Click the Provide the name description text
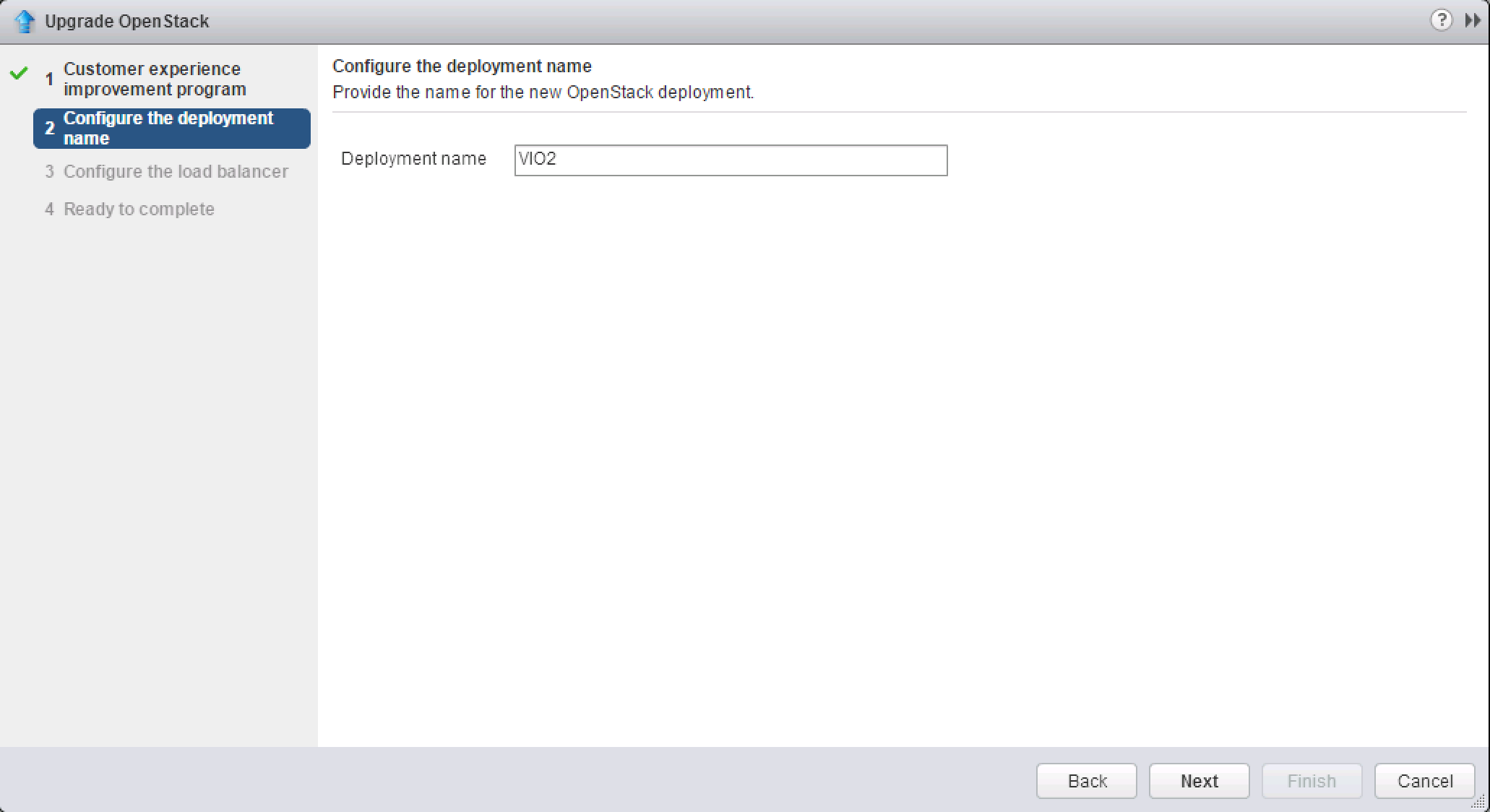This screenshot has height=812, width=1490. [543, 92]
